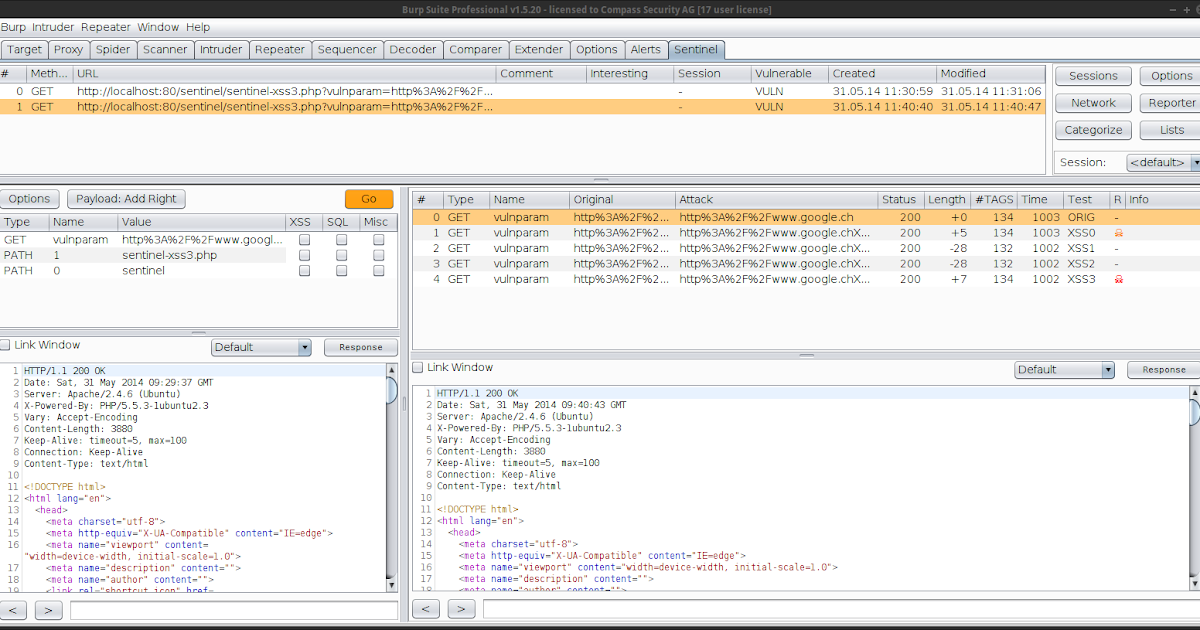Screen dimensions: 1200x630
Task: Switch to the Repeater tab
Action: click(x=280, y=49)
